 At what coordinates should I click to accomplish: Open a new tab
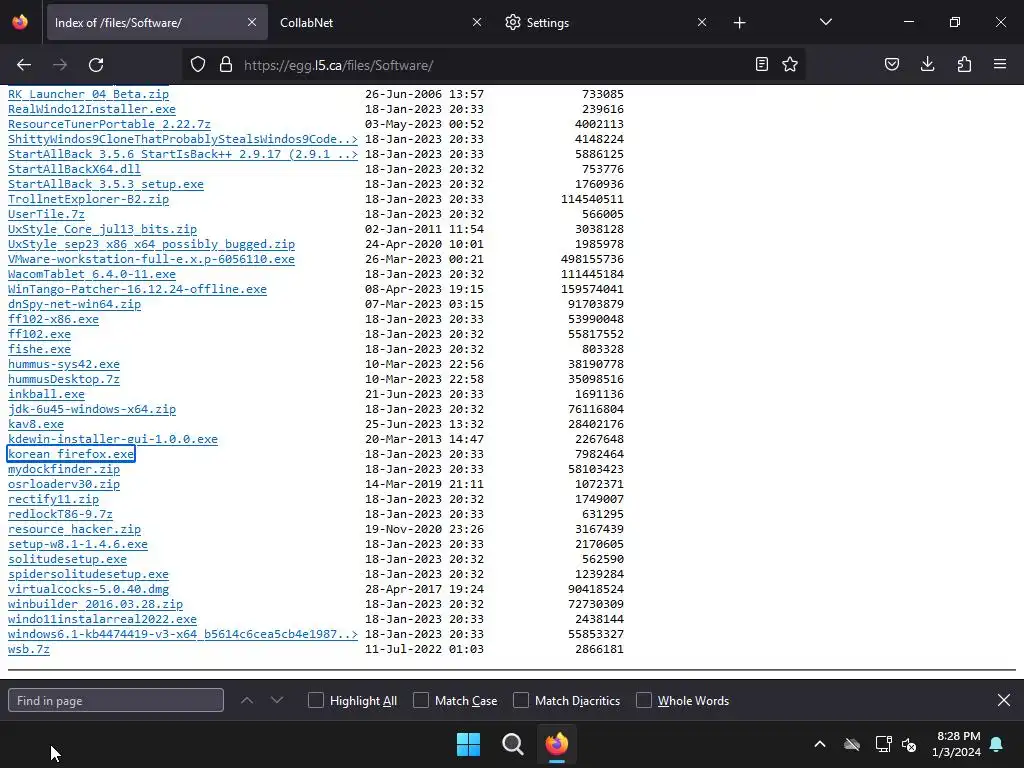tap(739, 23)
